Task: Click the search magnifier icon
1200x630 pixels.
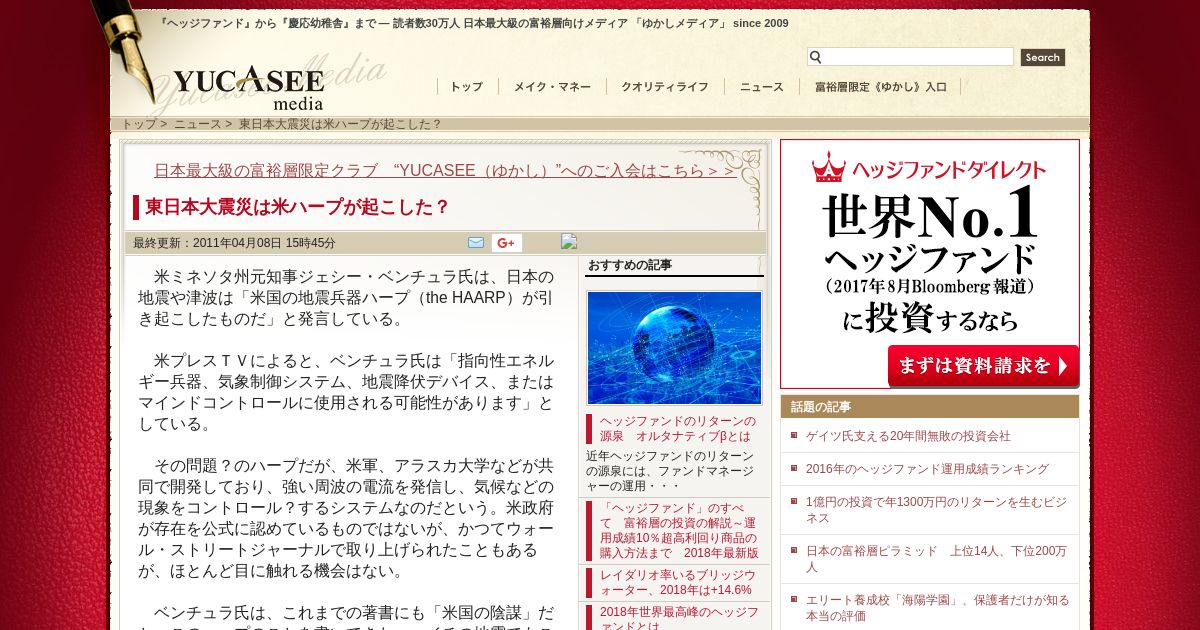Action: pyautogui.click(x=815, y=57)
